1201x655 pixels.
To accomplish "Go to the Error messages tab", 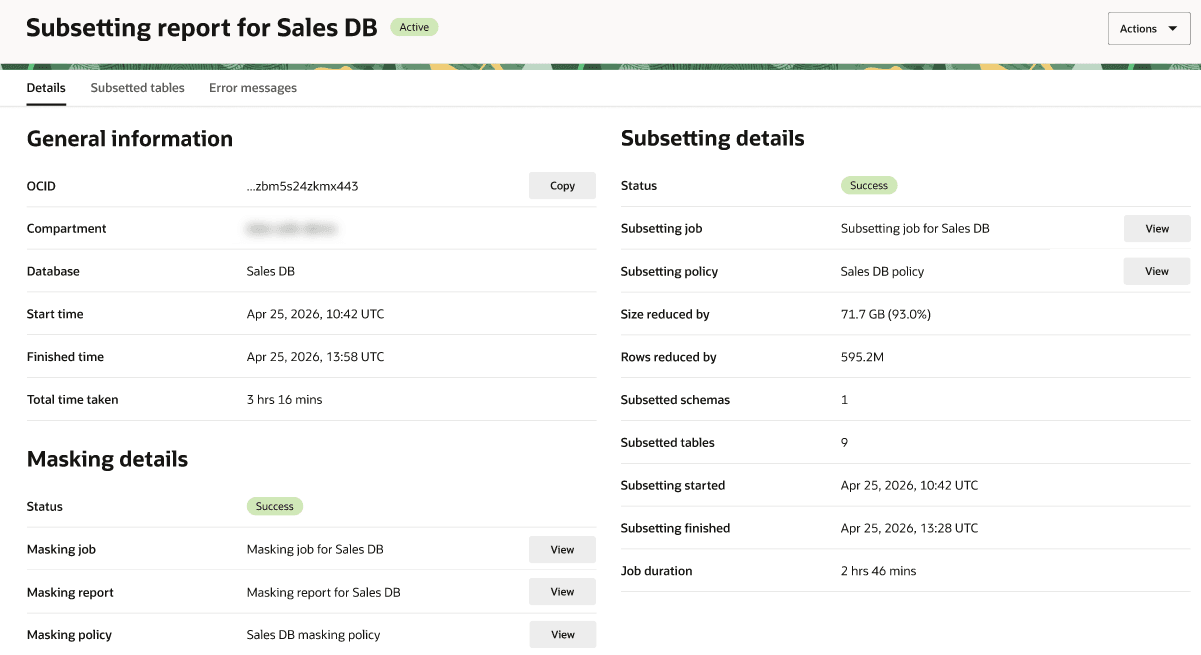I will click(x=253, y=88).
